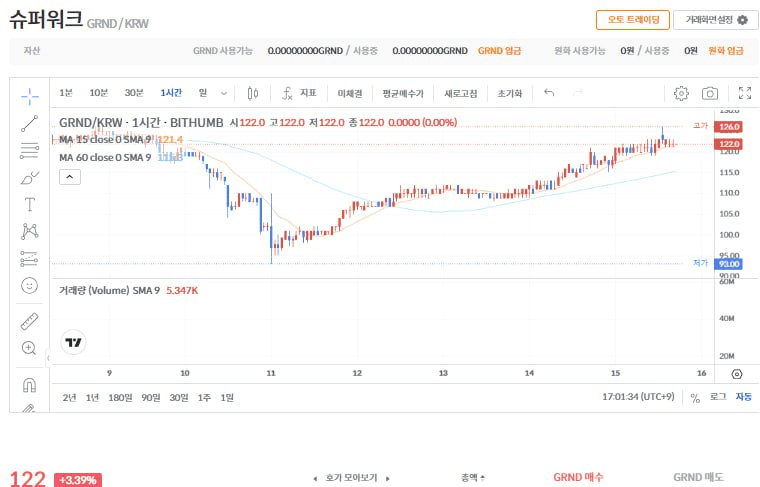Image resolution: width=760 pixels, height=487 pixels.
Task: Switch chart to fullscreen mode
Action: click(x=744, y=93)
